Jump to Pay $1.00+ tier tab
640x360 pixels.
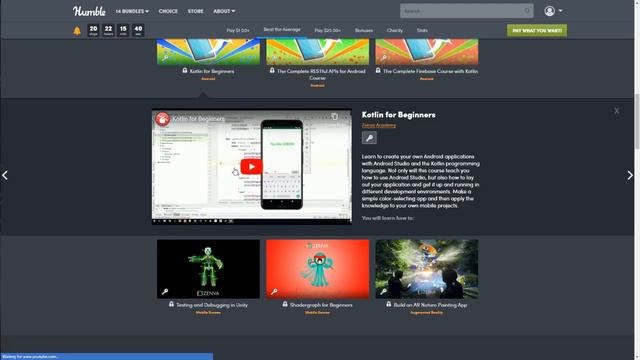pyautogui.click(x=238, y=30)
